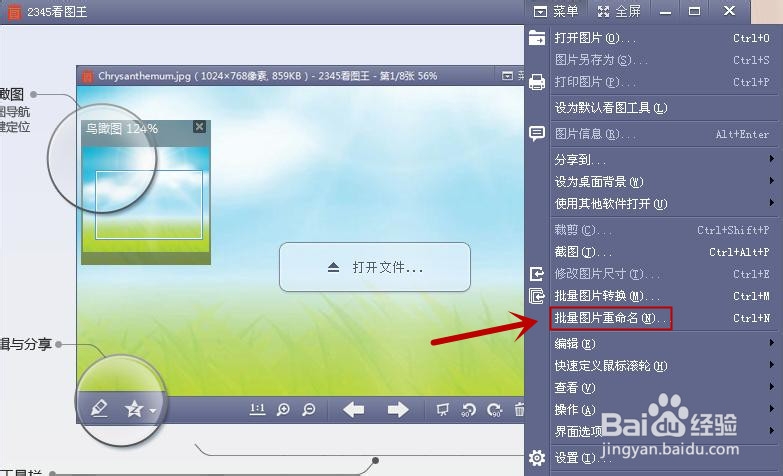783x476 pixels.
Task: Switch to 全屏 fullscreen mode
Action: [619, 11]
